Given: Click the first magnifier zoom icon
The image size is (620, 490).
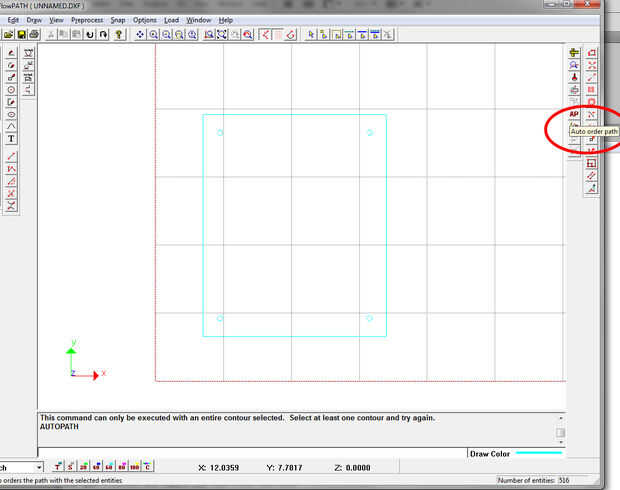Looking at the screenshot, I should 153,35.
